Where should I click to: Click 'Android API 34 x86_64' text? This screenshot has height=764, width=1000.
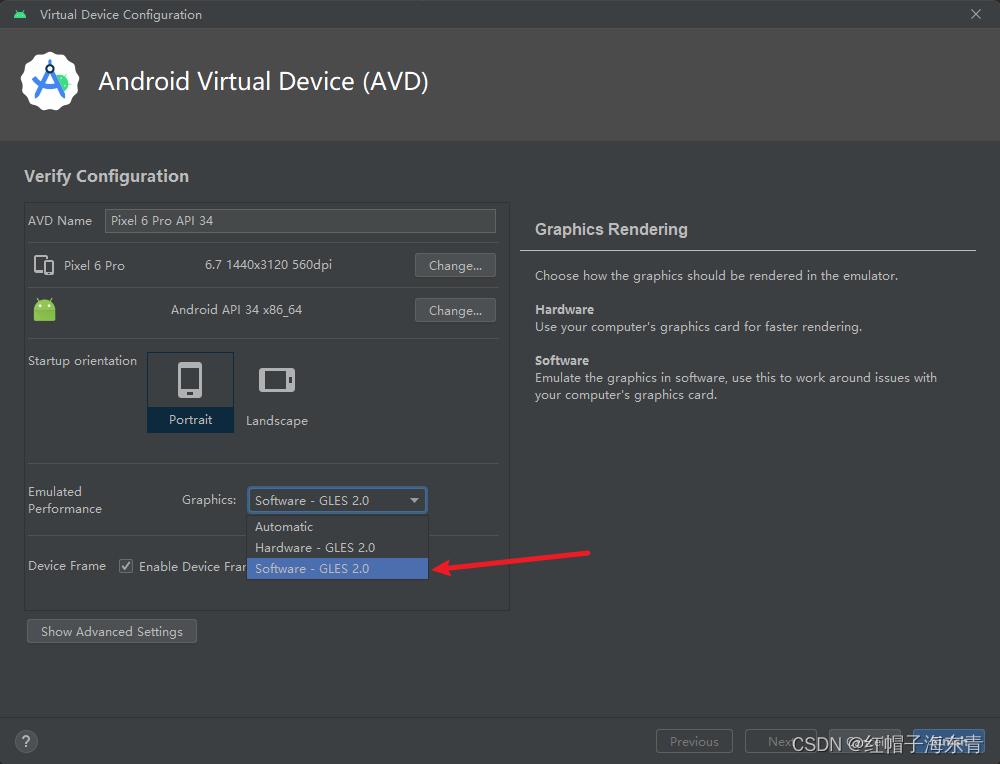[x=237, y=310]
